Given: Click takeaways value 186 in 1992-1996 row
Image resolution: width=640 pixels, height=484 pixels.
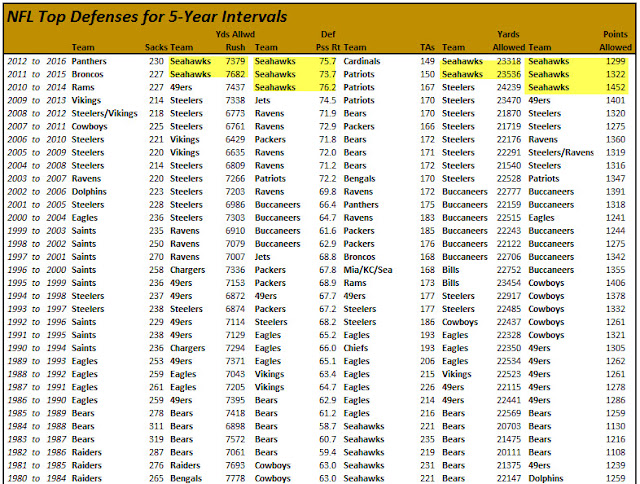Looking at the screenshot, I should [427, 322].
